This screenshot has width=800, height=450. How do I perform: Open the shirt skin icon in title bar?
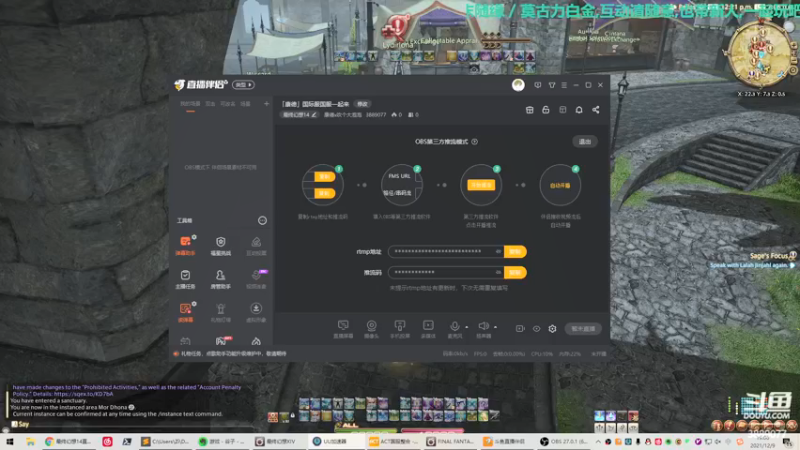point(552,85)
